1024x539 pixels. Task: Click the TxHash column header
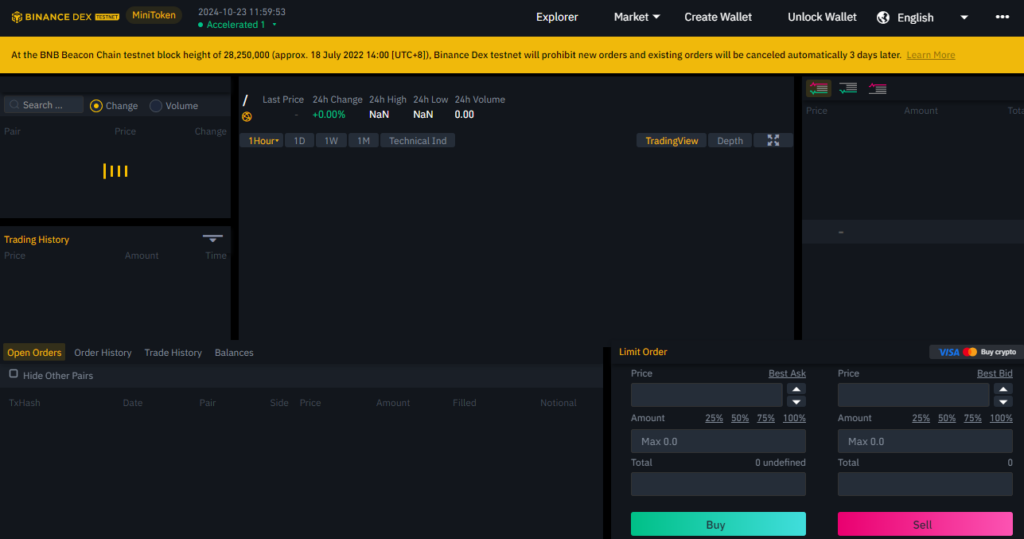[24, 402]
